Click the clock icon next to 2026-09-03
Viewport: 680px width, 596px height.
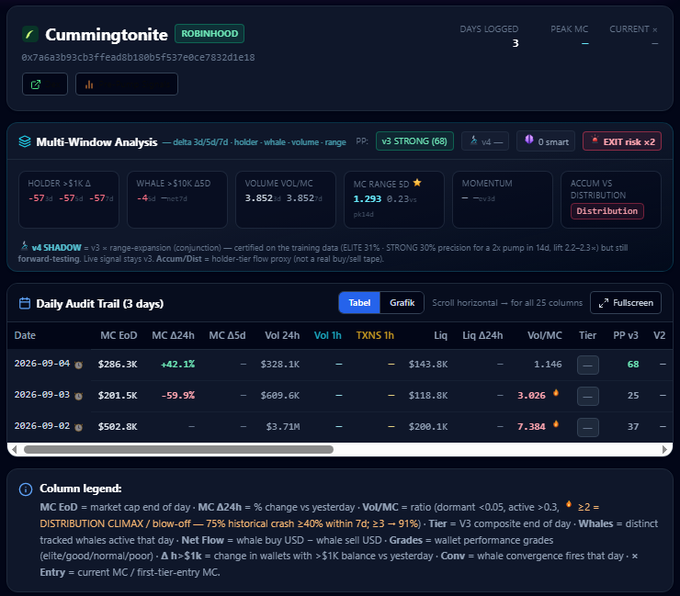[x=78, y=396]
